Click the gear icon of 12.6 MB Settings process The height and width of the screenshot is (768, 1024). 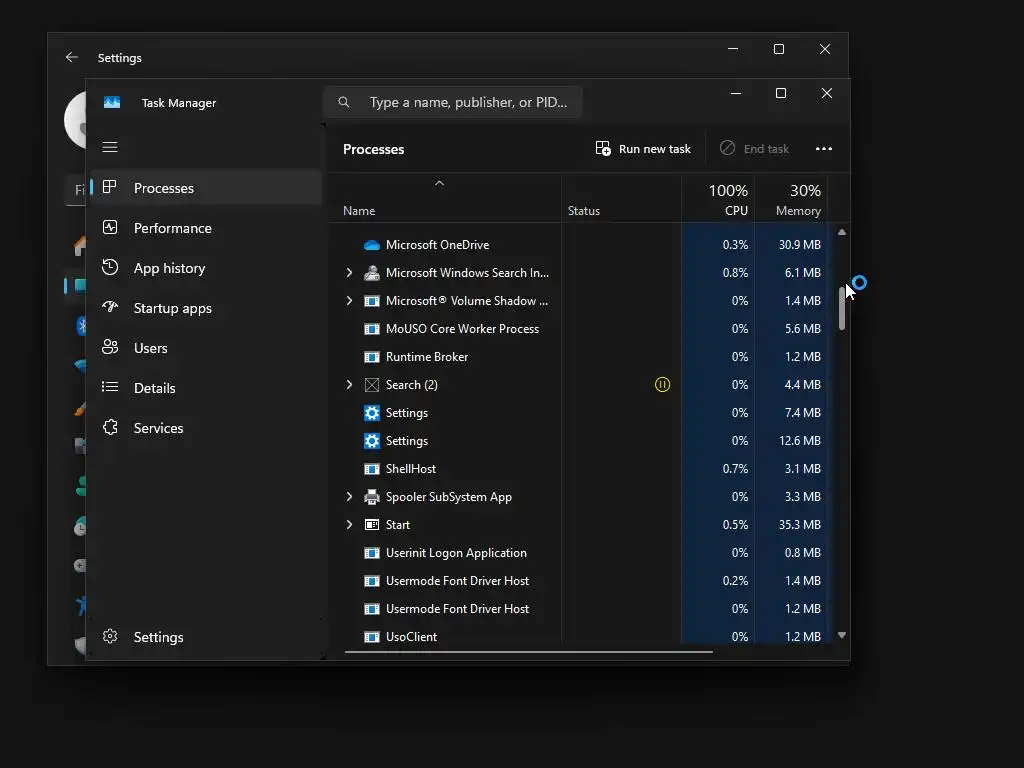pyautogui.click(x=372, y=441)
